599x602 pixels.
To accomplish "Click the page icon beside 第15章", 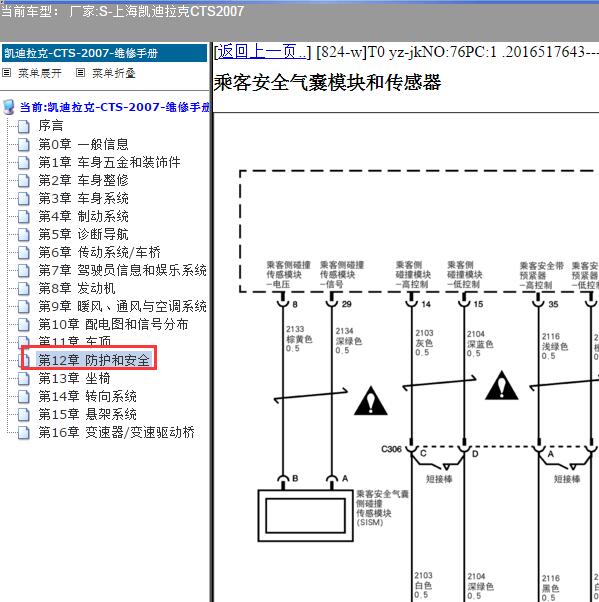I will (x=23, y=415).
